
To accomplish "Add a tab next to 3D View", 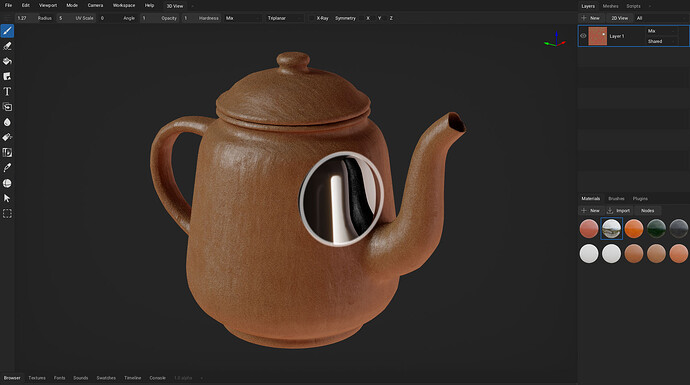I will coord(192,6).
